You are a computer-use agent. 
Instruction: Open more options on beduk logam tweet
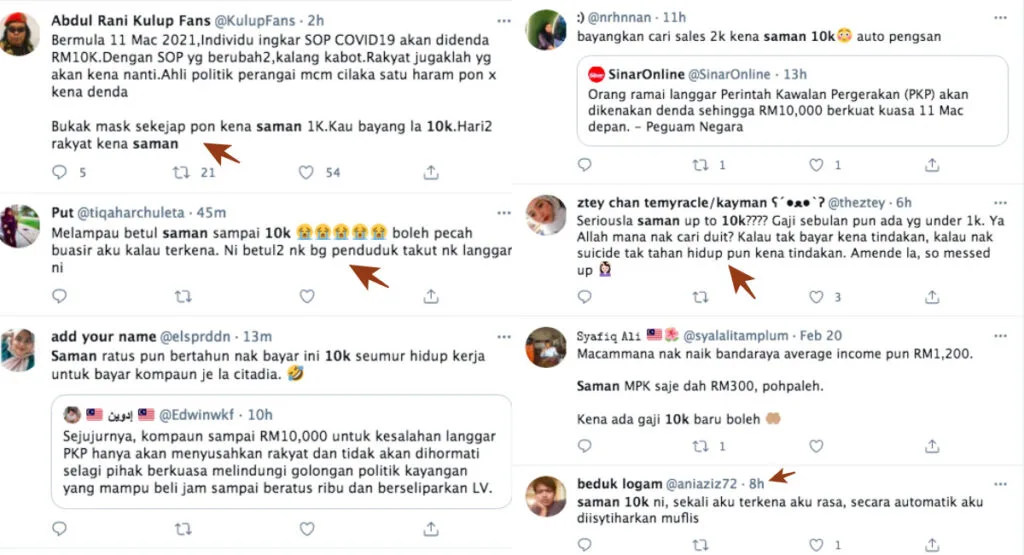1000,484
